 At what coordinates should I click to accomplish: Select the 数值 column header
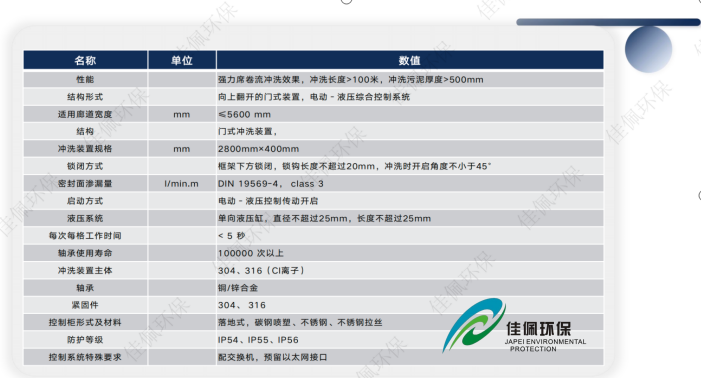pyautogui.click(x=410, y=60)
